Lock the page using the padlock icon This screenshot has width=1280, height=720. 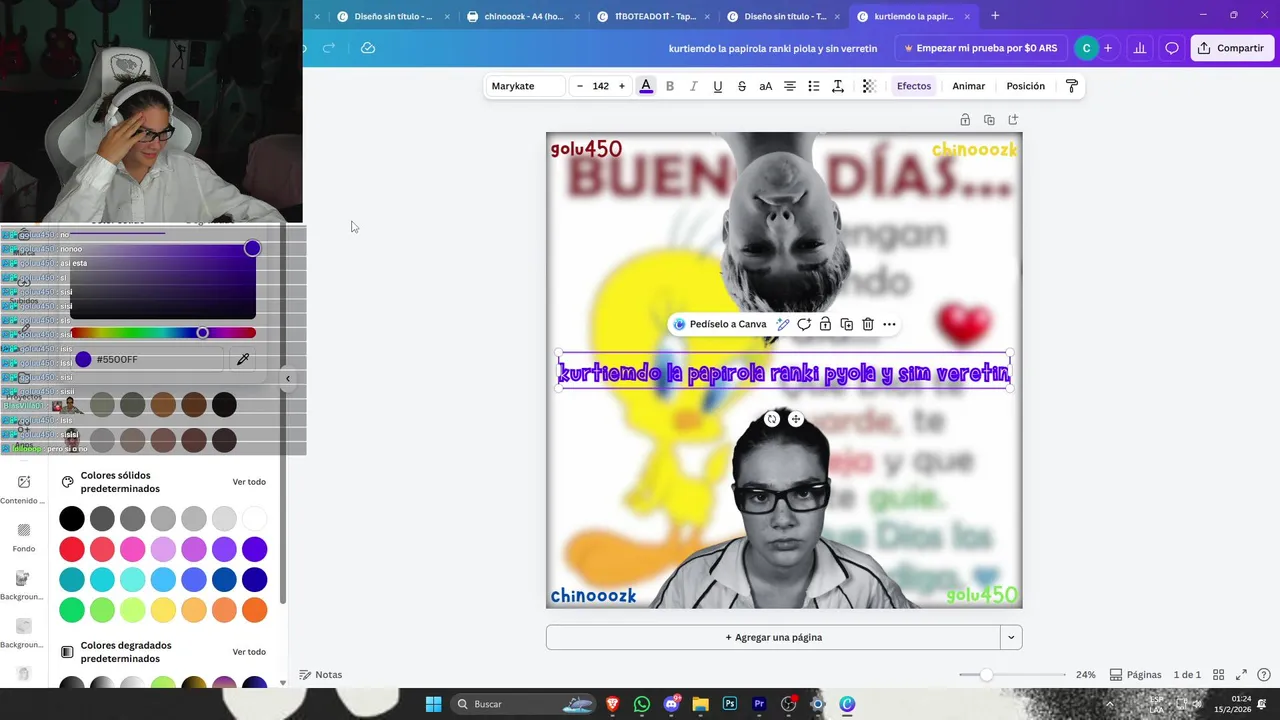tap(965, 120)
